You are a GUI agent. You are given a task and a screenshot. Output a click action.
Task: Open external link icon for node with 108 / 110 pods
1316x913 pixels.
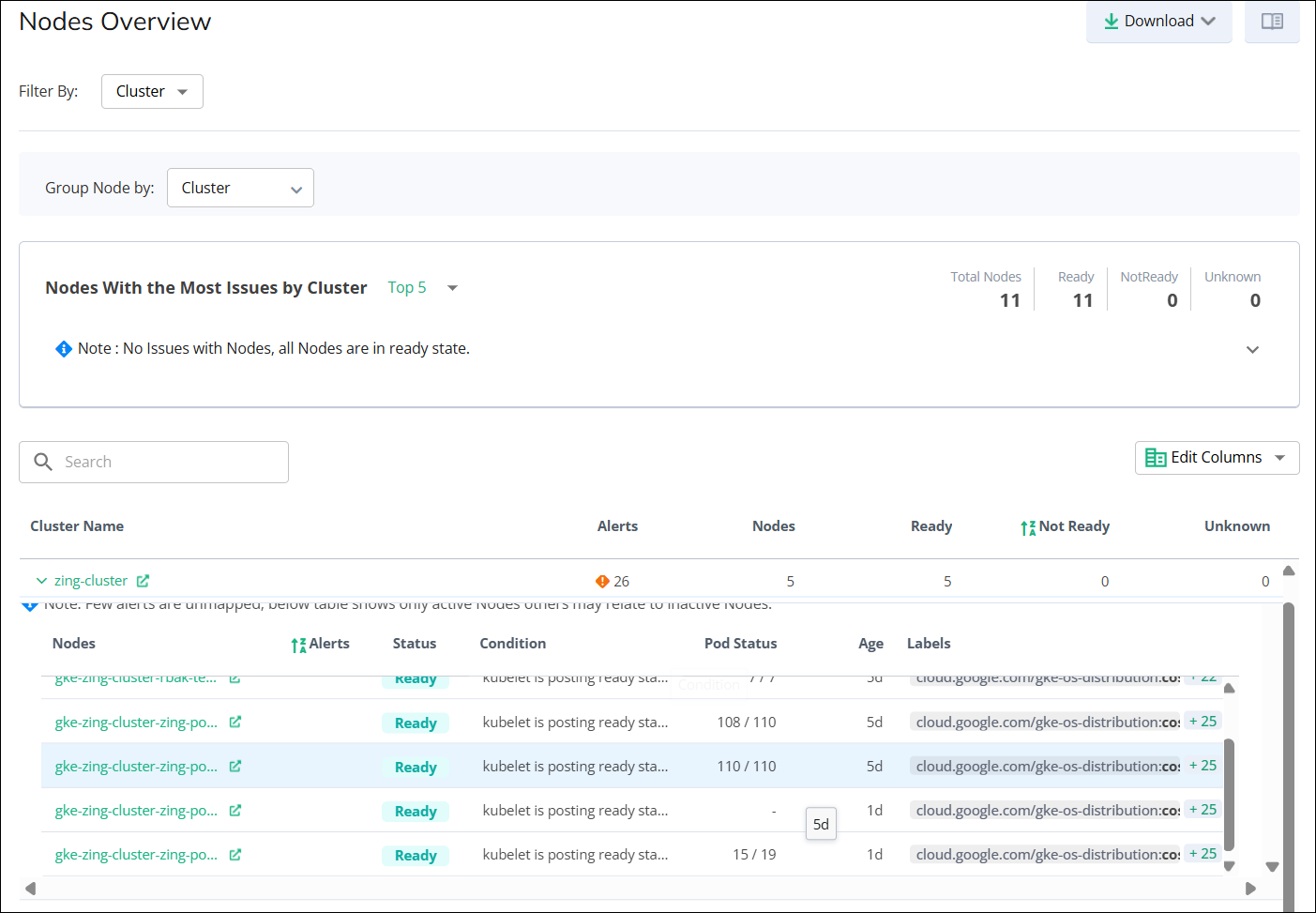point(235,722)
